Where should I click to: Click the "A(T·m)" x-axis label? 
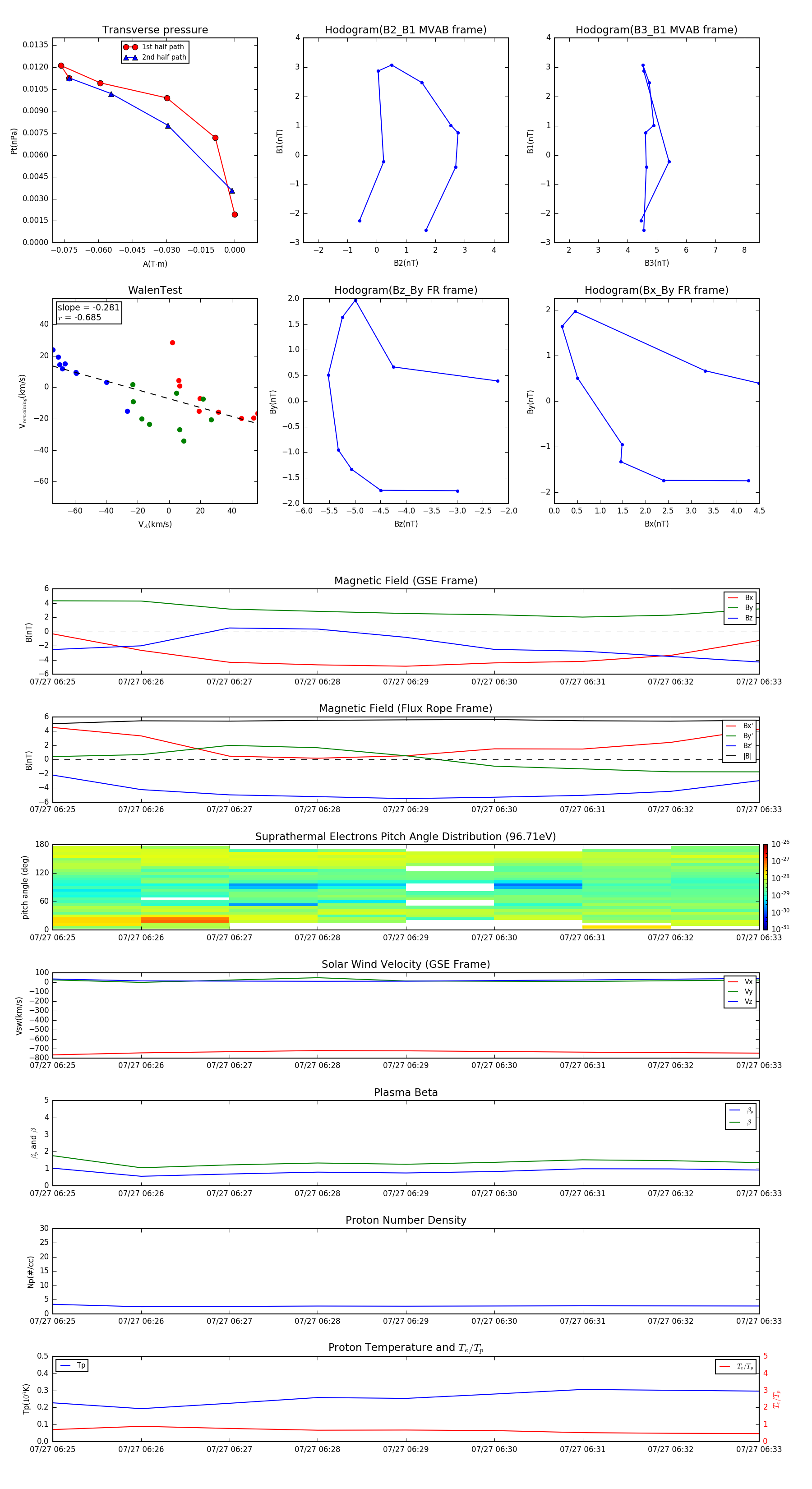[155, 264]
